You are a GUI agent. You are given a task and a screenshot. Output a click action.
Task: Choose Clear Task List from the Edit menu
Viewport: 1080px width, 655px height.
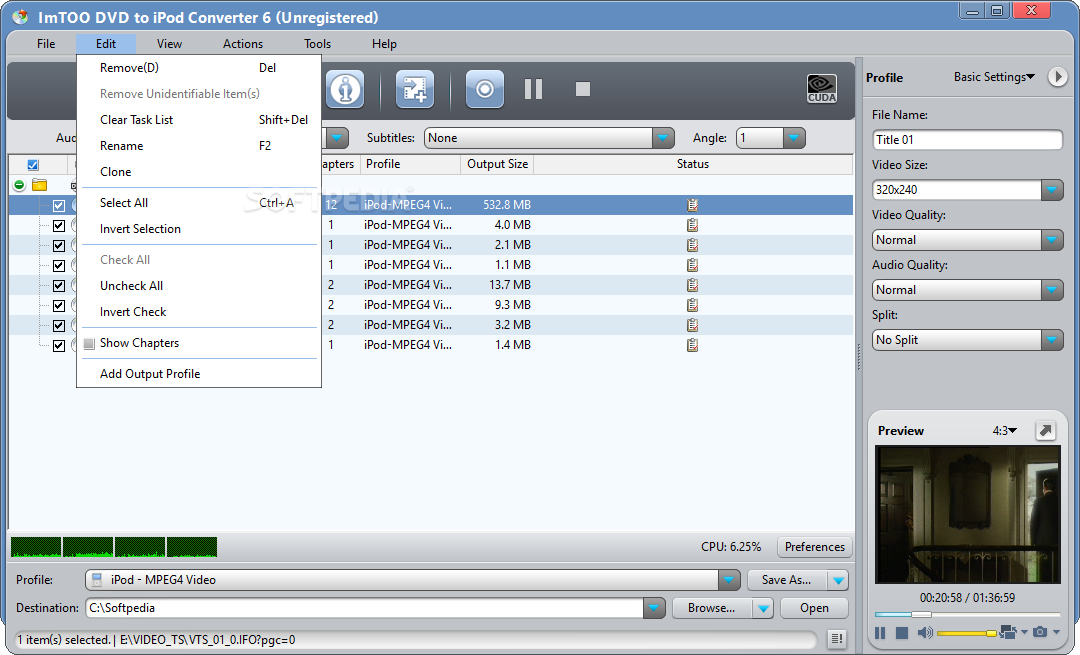pos(199,120)
